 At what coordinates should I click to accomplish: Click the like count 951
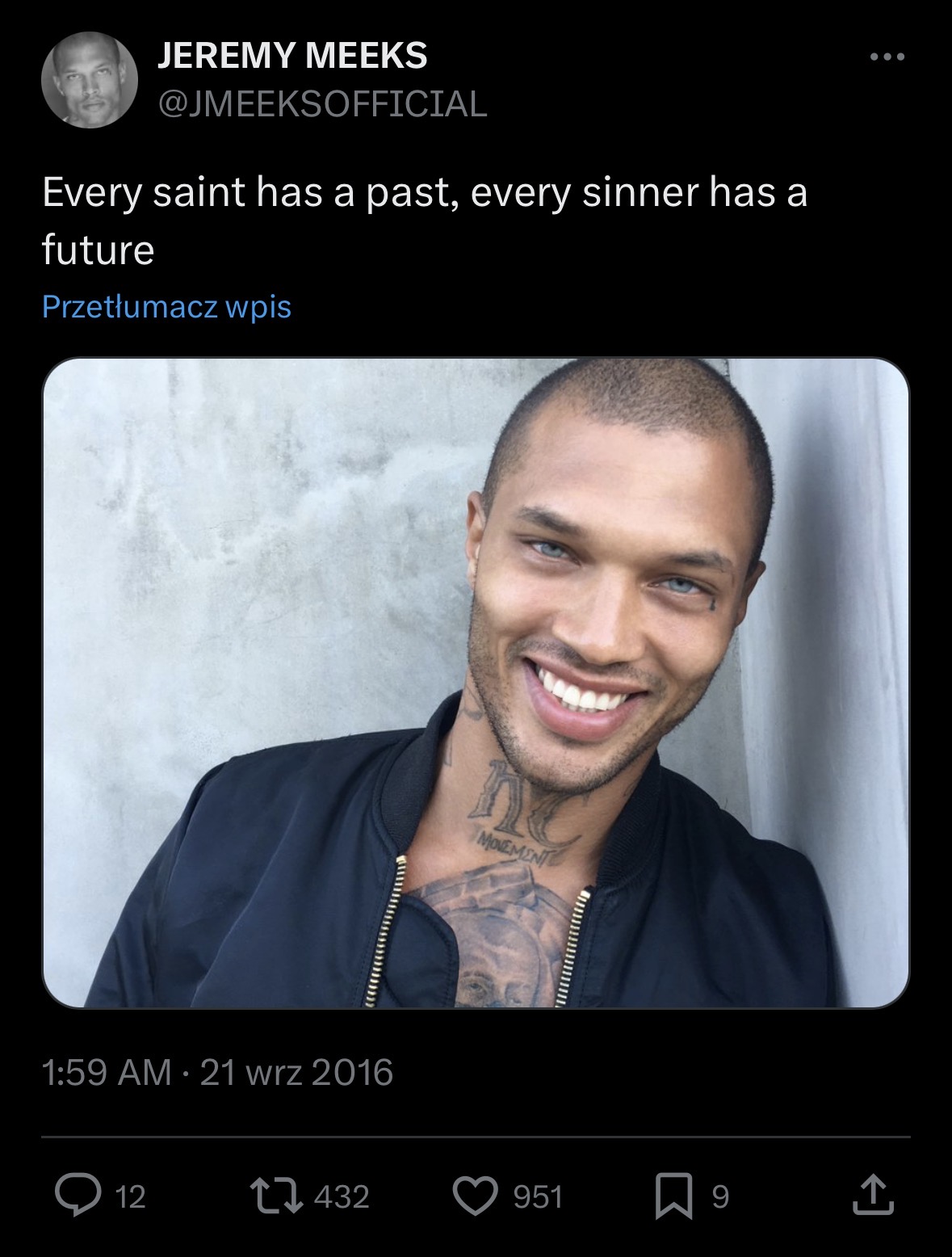point(539,1196)
